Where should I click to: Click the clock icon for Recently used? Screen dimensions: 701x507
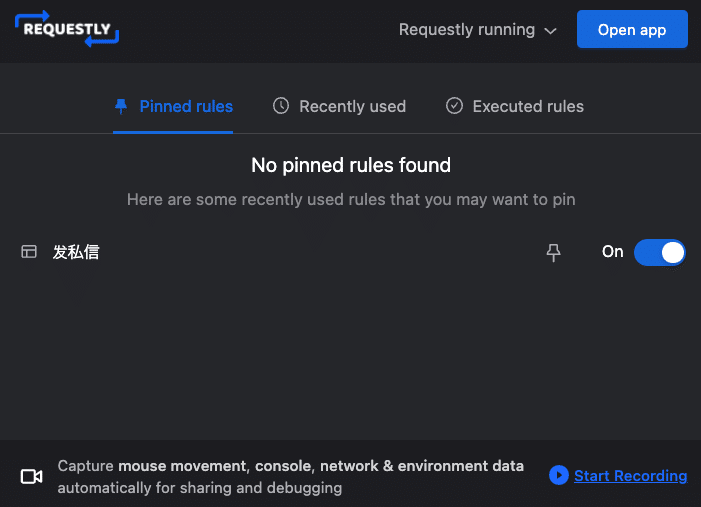tap(281, 106)
